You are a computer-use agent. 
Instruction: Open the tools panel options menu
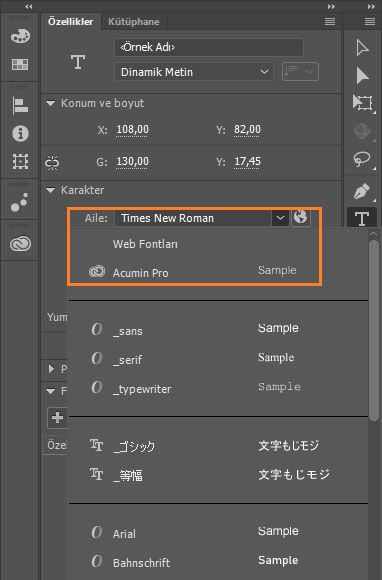click(370, 22)
